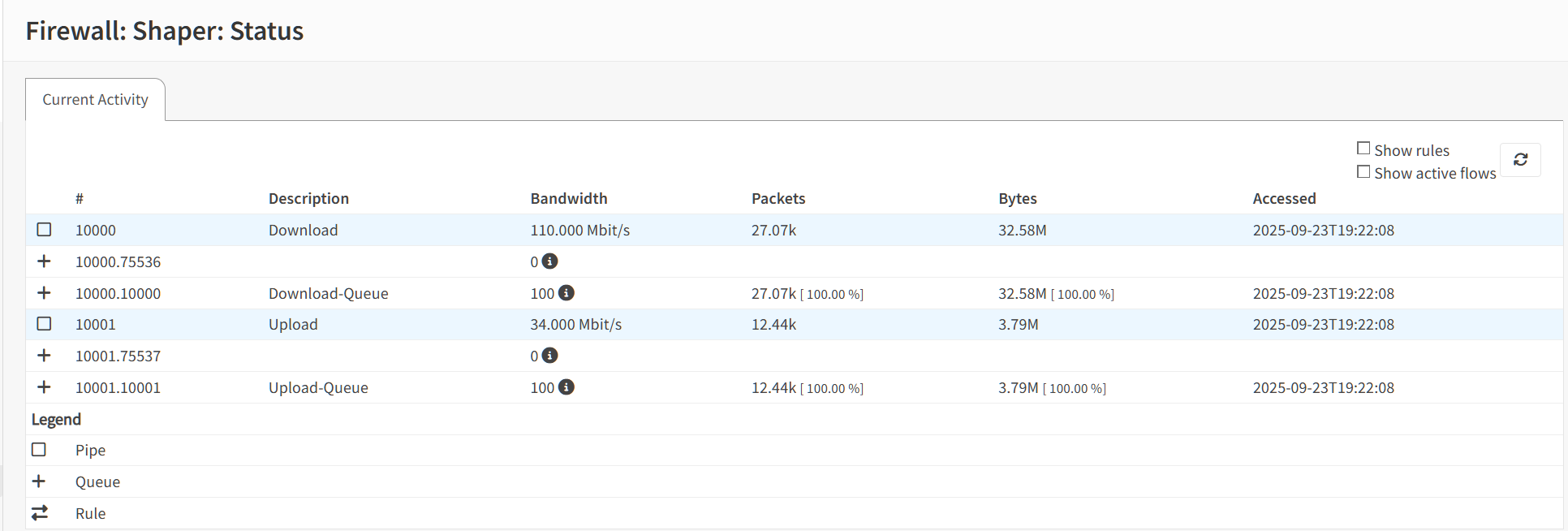Expand the Download-Queue row plus icon
Screen dimensions: 1568x531
[x=44, y=293]
